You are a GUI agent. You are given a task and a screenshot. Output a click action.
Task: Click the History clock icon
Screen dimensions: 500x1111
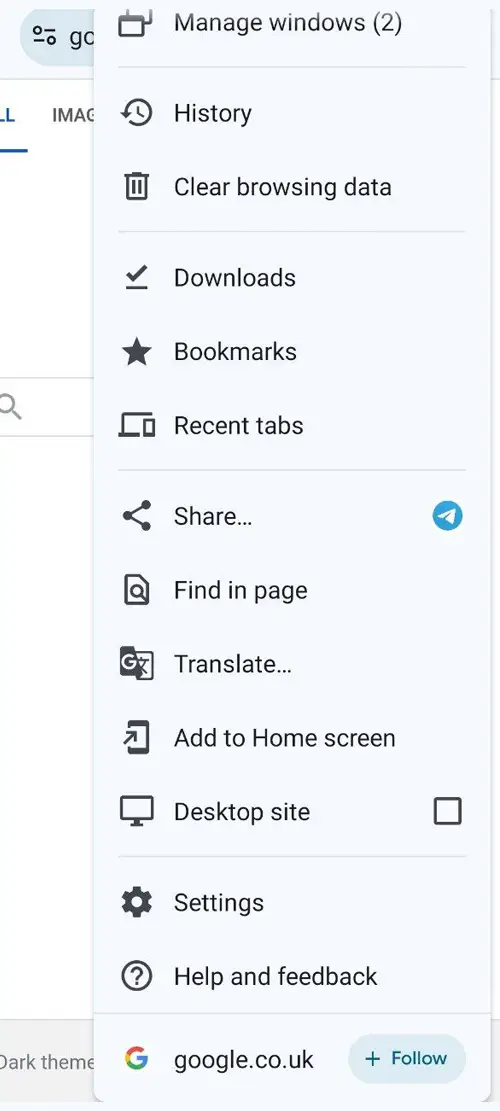coord(136,113)
